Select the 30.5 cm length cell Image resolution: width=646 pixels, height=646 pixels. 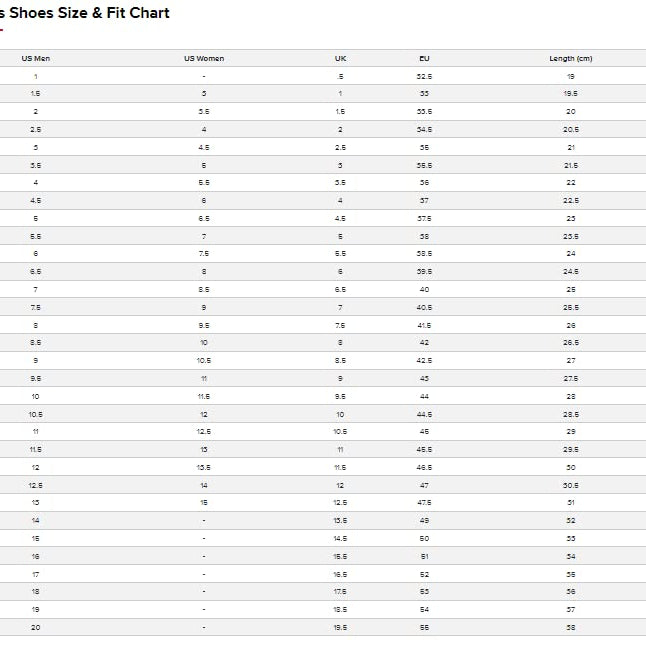[x=571, y=485]
